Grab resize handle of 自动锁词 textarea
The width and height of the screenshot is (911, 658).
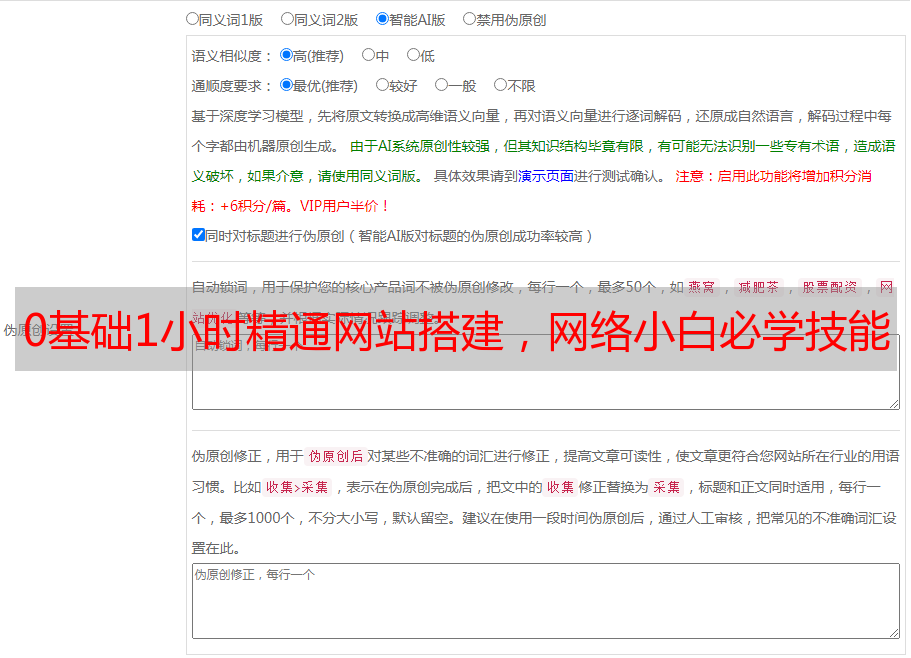[x=894, y=404]
